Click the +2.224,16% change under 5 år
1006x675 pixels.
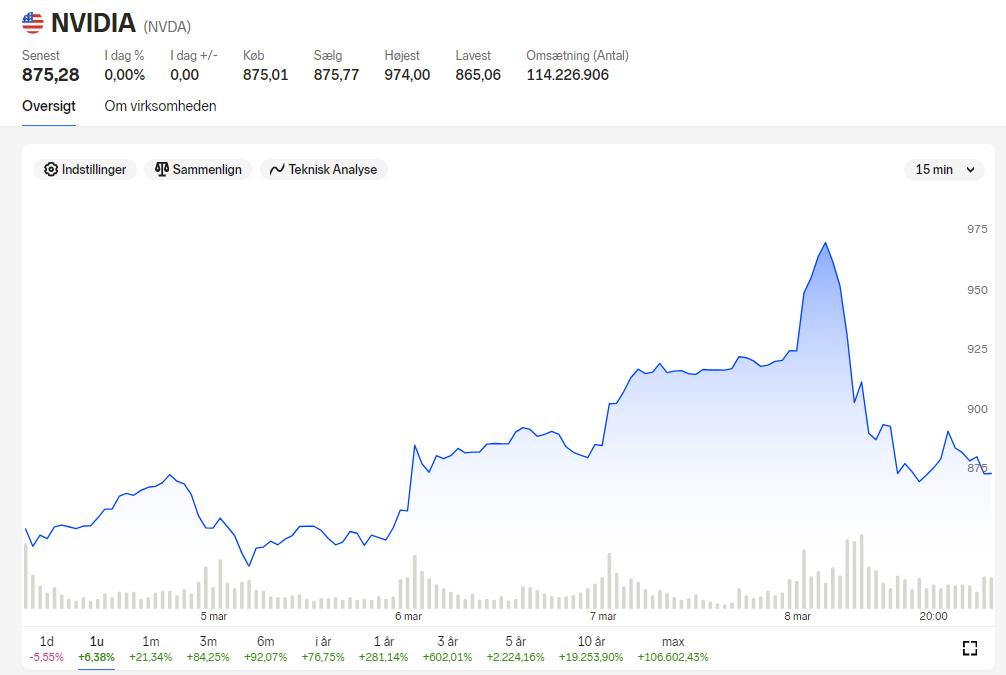(x=515, y=657)
